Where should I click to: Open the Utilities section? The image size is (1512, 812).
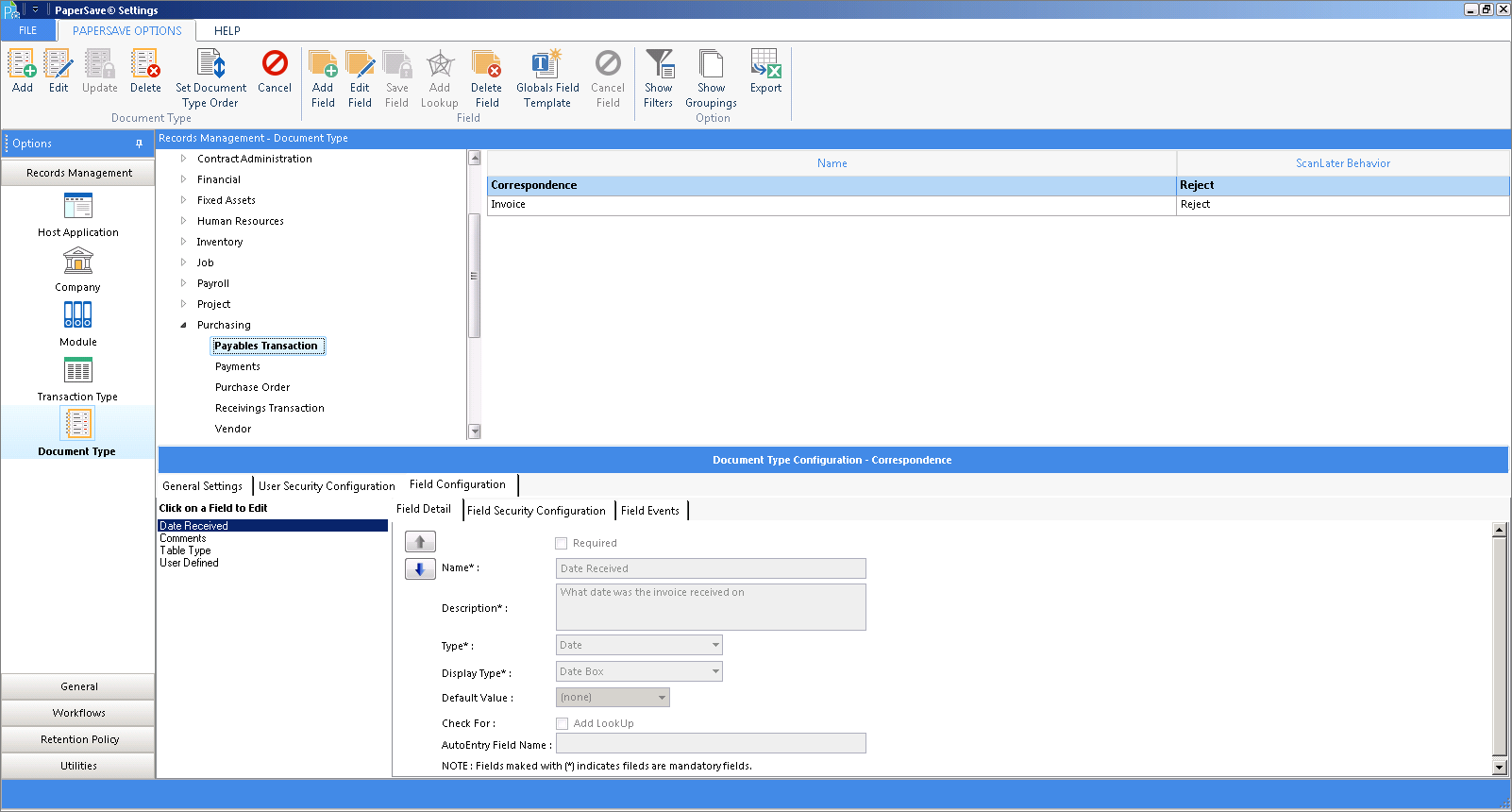tap(78, 766)
